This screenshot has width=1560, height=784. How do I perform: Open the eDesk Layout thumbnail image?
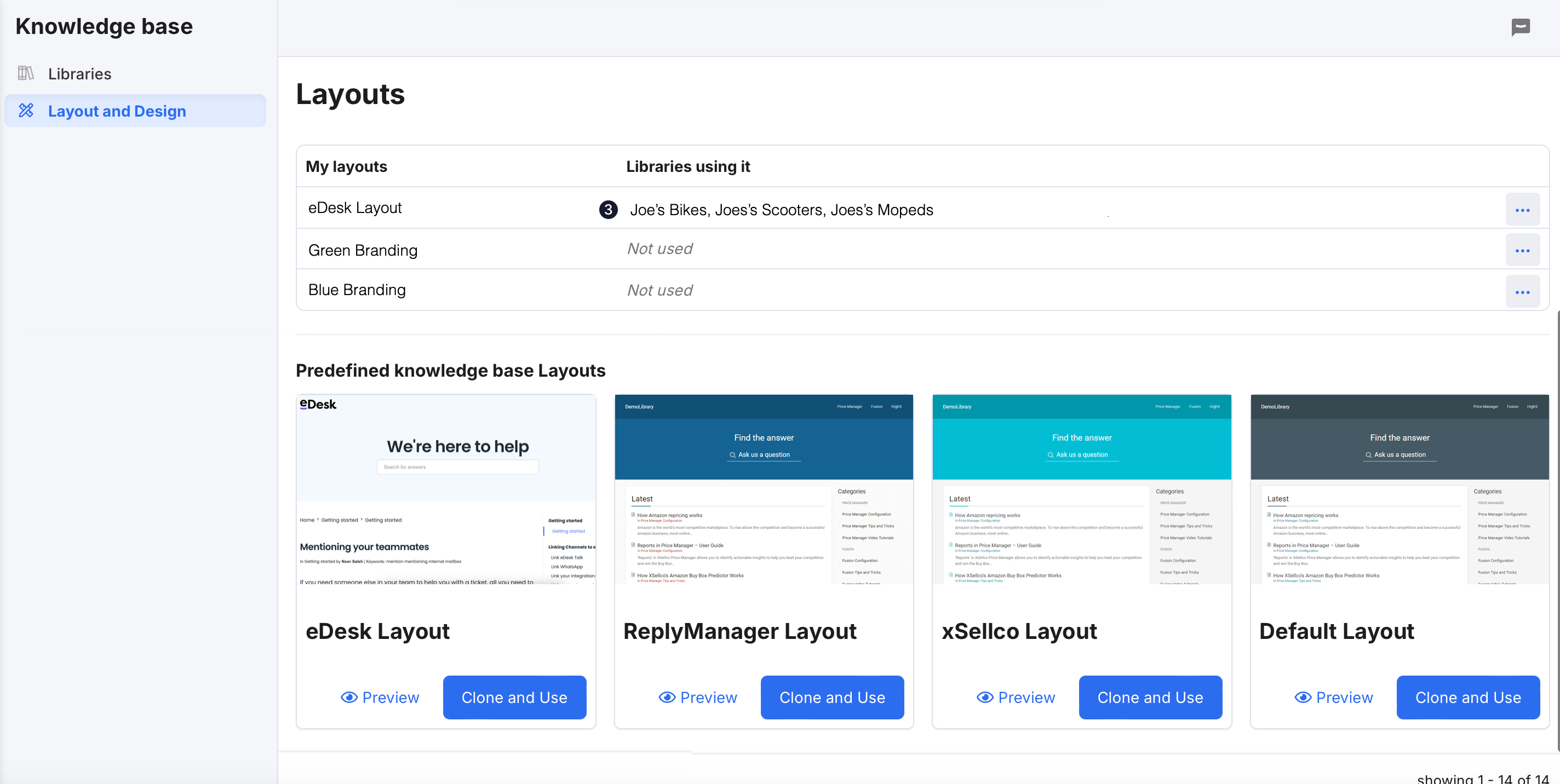click(x=446, y=489)
